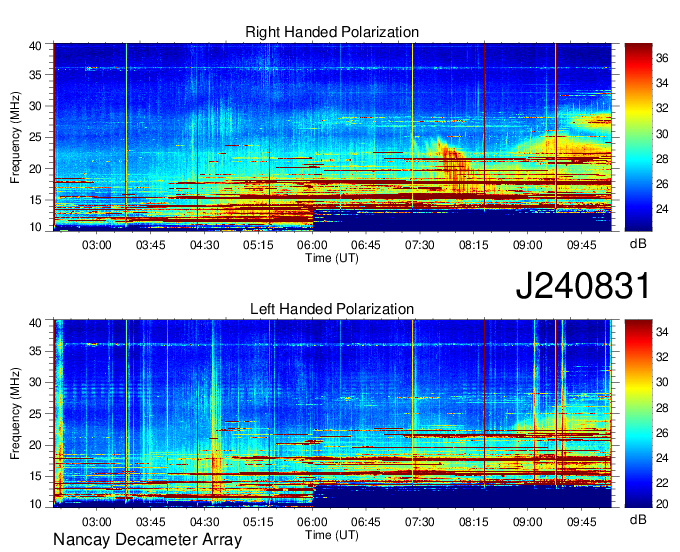The width and height of the screenshot is (680, 552).
Task: Click the 40 MHz tick on Left Handed plot
Action: tap(35, 323)
